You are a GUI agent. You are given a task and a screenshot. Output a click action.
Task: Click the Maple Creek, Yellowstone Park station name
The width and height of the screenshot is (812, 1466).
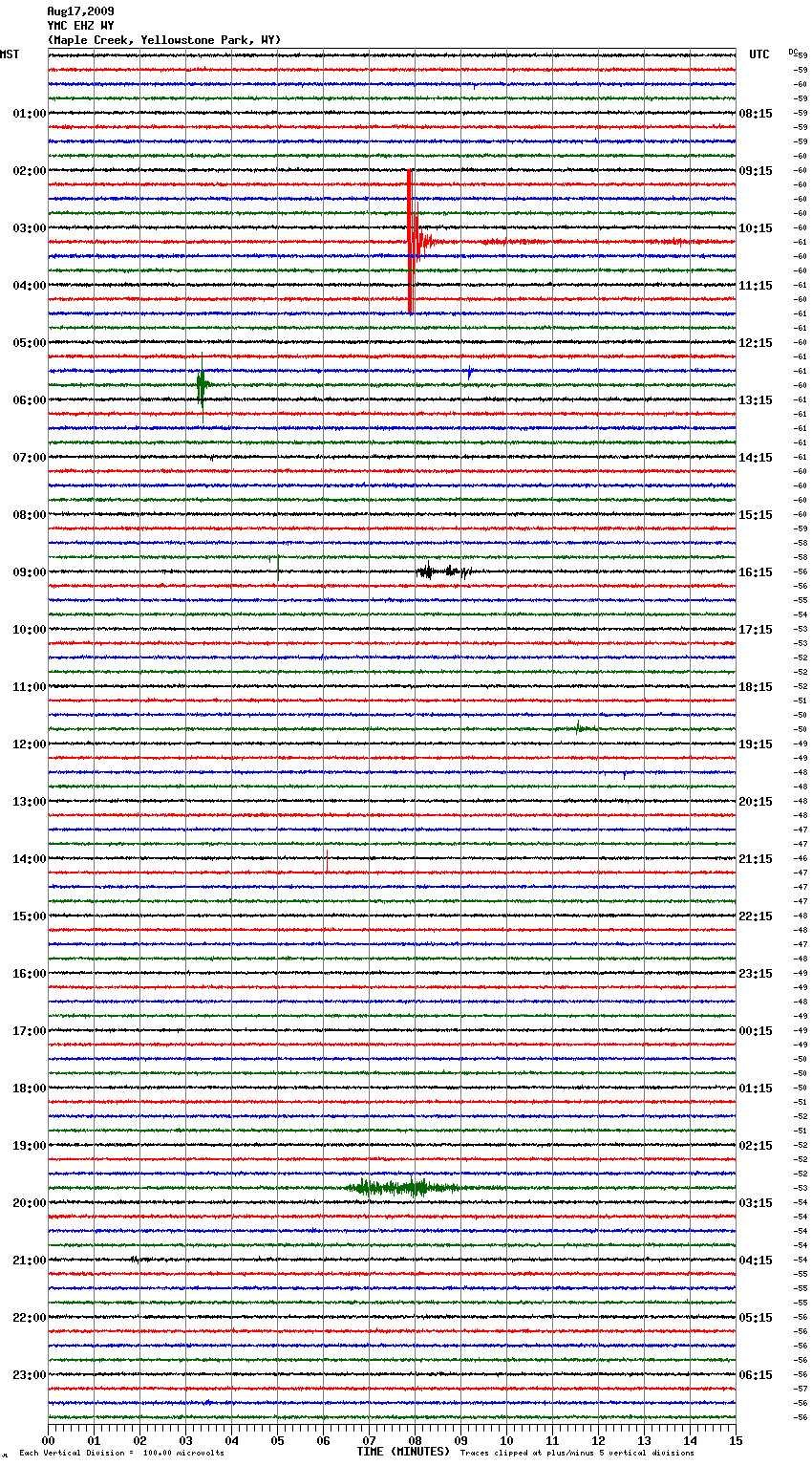point(164,40)
